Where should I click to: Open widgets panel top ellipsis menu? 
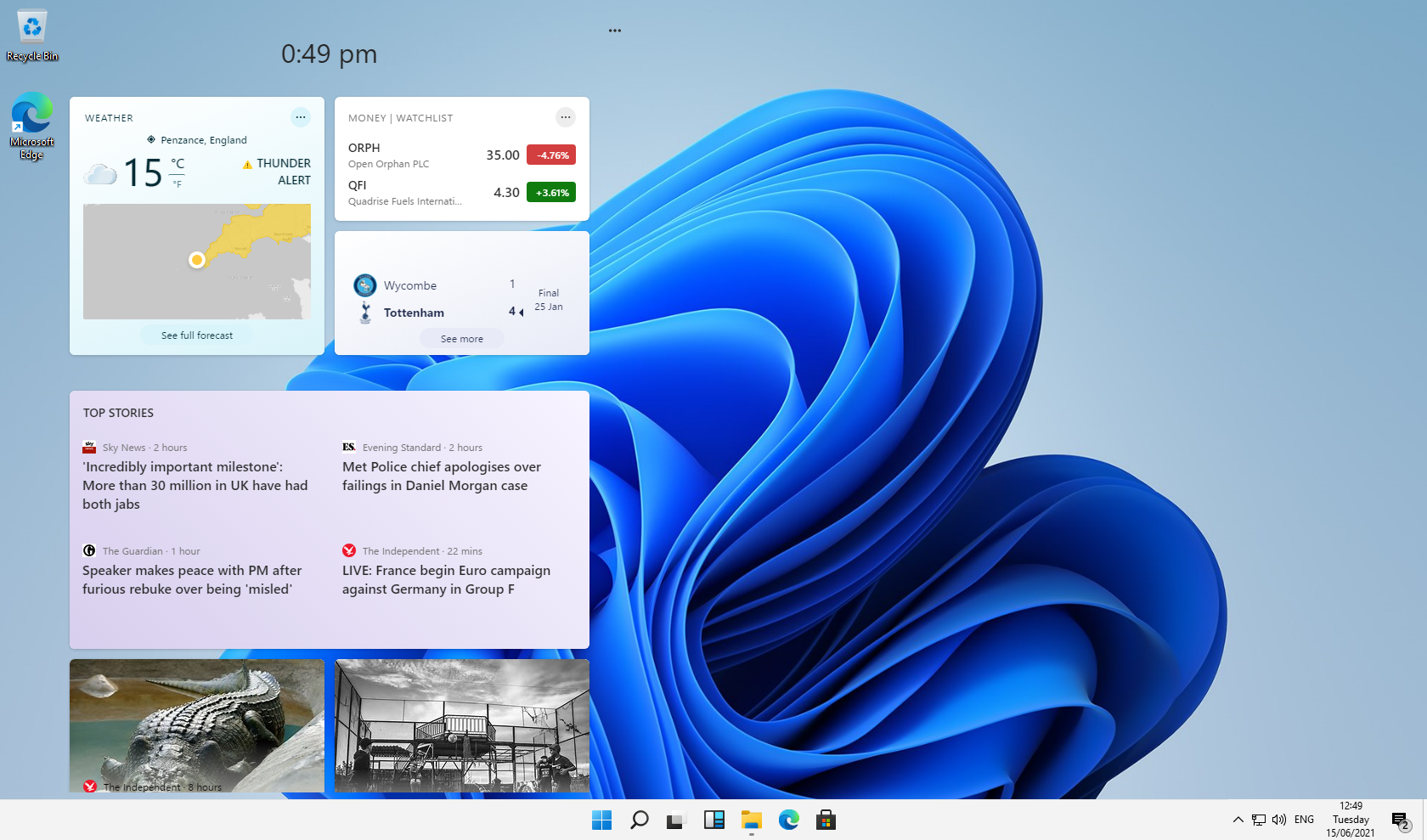(615, 31)
